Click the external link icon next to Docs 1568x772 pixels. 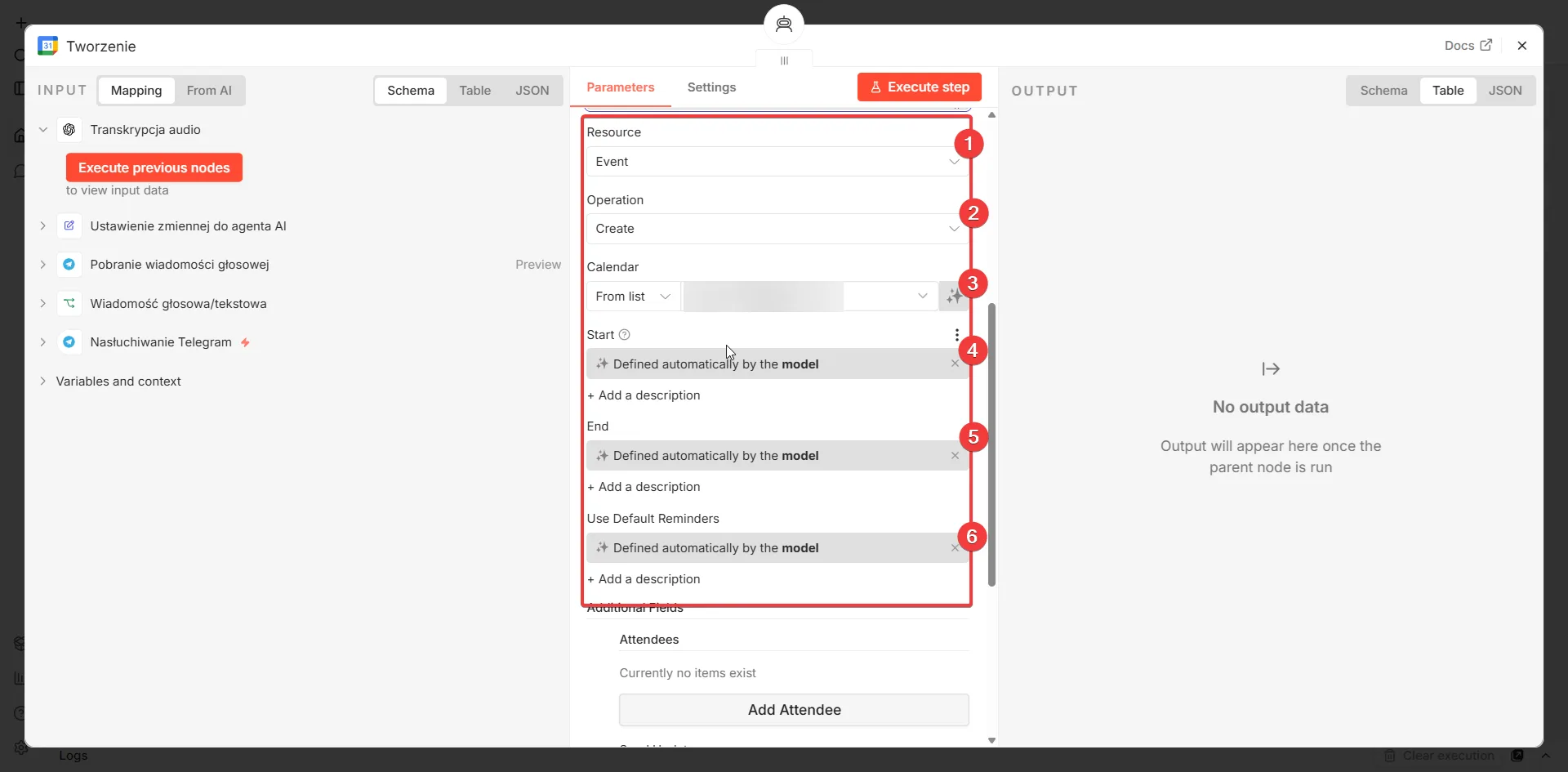click(1486, 46)
